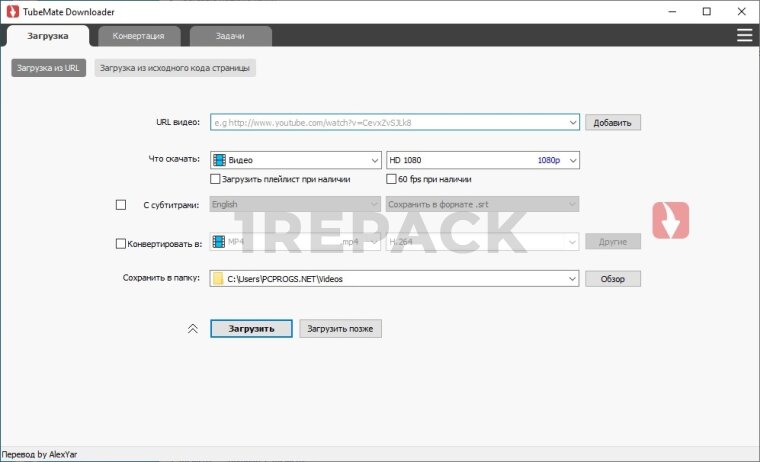Click the TubeMate app logo in title bar
Image resolution: width=760 pixels, height=462 pixels.
11,11
